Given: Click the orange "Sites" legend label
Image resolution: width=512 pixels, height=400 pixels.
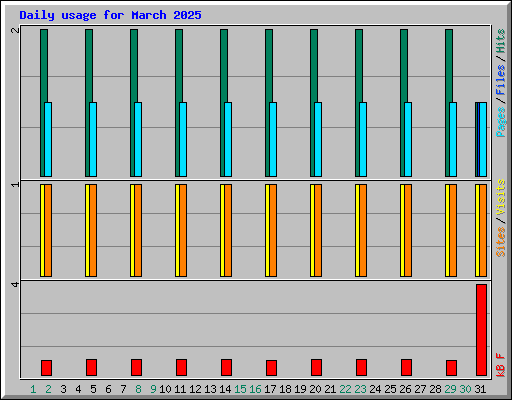Looking at the screenshot, I should click(500, 242).
